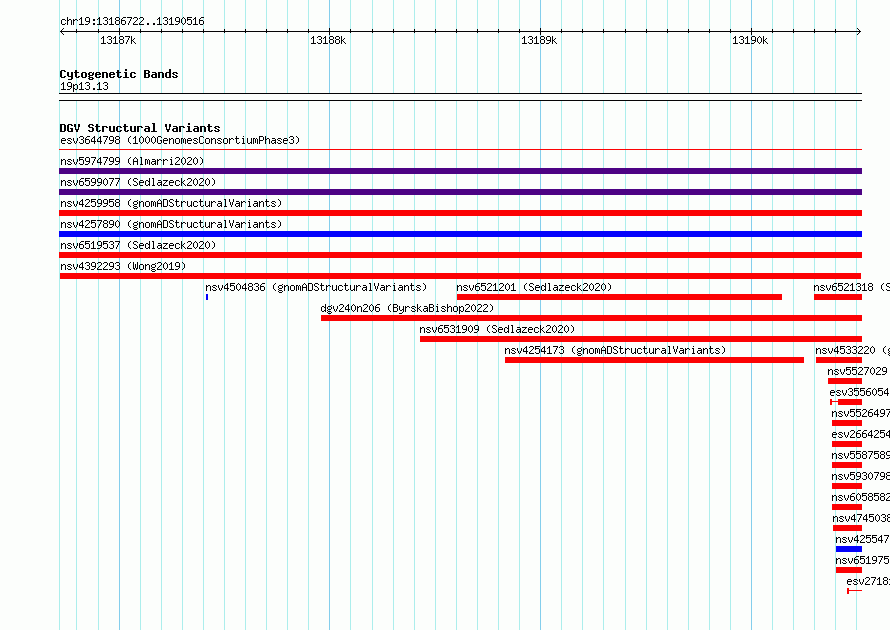Open variant label nsv6519537 (Sedlazeck2020)

[x=138, y=245]
